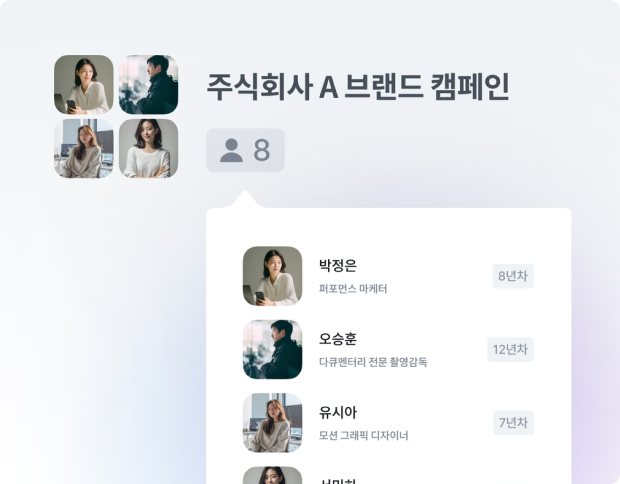Click 유시아 profile photo in list
Viewport: 620px width, 484px height.
[x=272, y=423]
